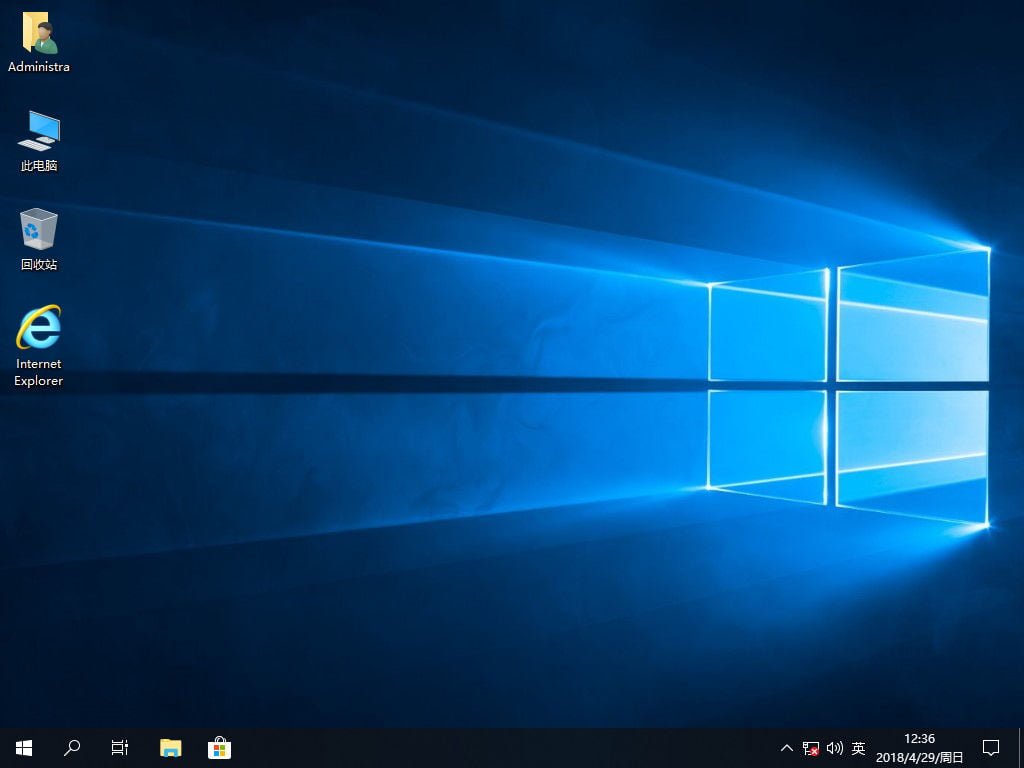Viewport: 1024px width, 768px height.
Task: Open the Action Center notification icon
Action: click(x=991, y=747)
